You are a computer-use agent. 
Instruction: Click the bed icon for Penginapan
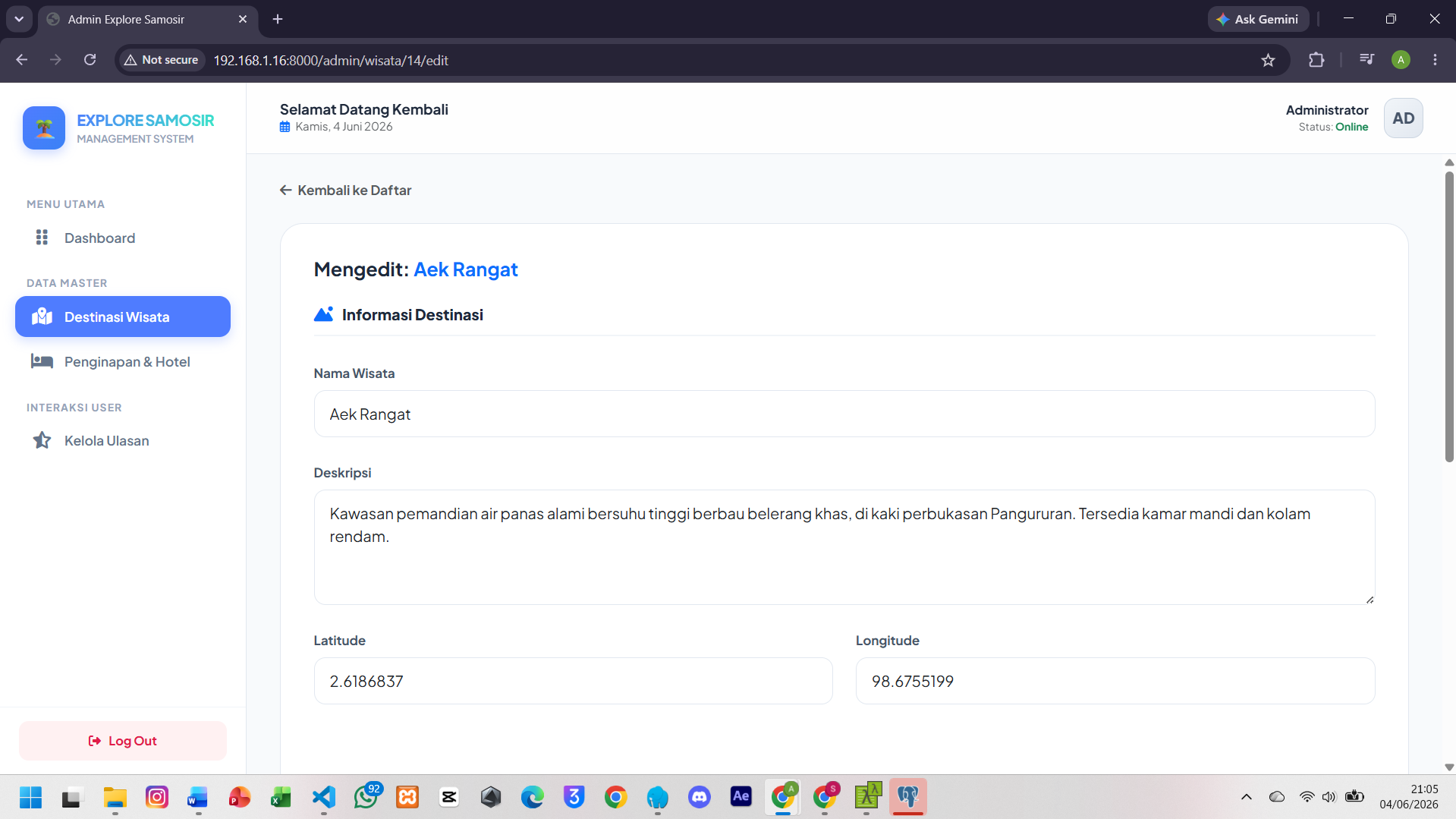click(42, 361)
